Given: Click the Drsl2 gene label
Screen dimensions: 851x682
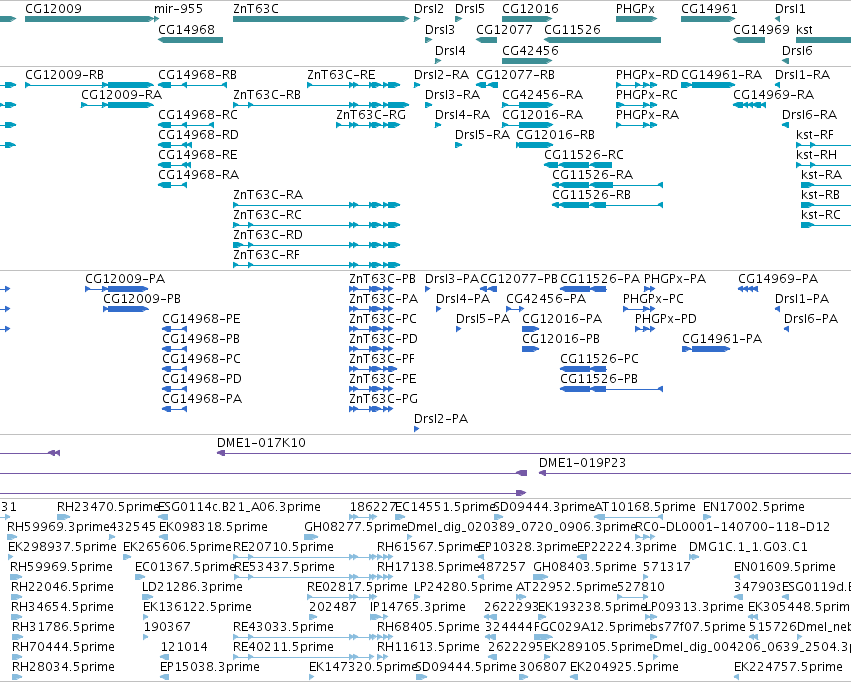Looking at the screenshot, I should pyautogui.click(x=429, y=9).
